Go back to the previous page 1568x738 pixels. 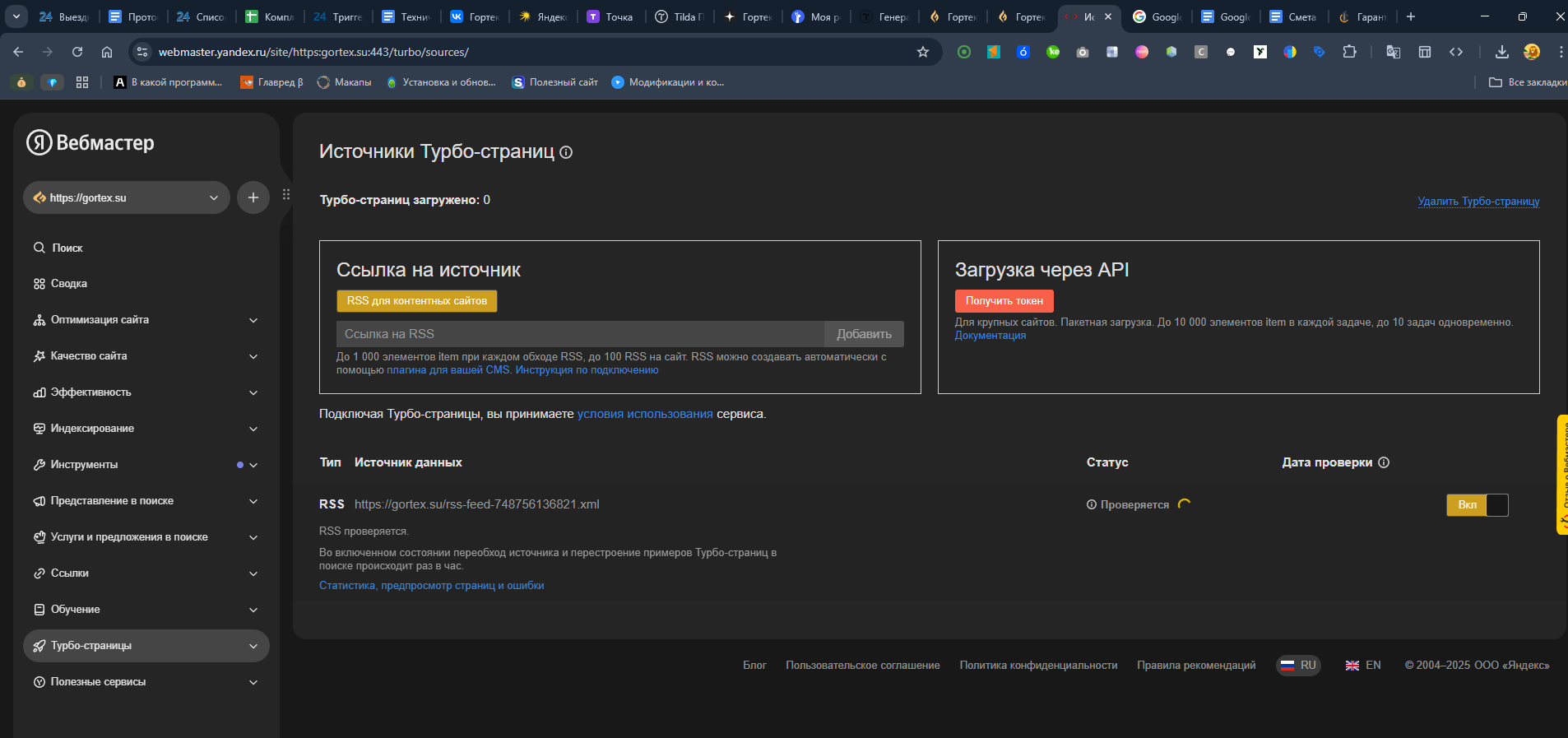point(18,52)
